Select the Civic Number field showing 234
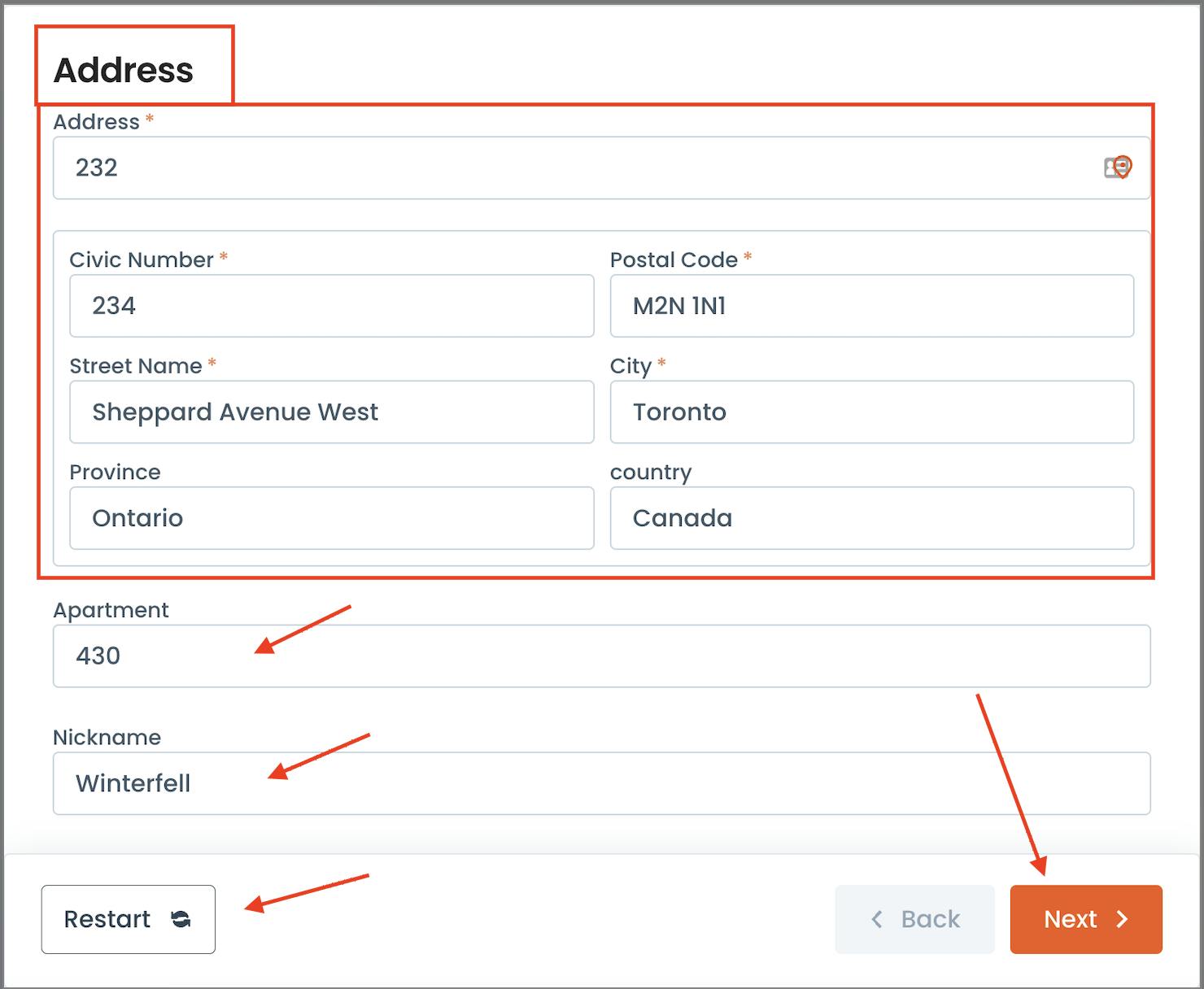Image resolution: width=1204 pixels, height=989 pixels. [331, 306]
